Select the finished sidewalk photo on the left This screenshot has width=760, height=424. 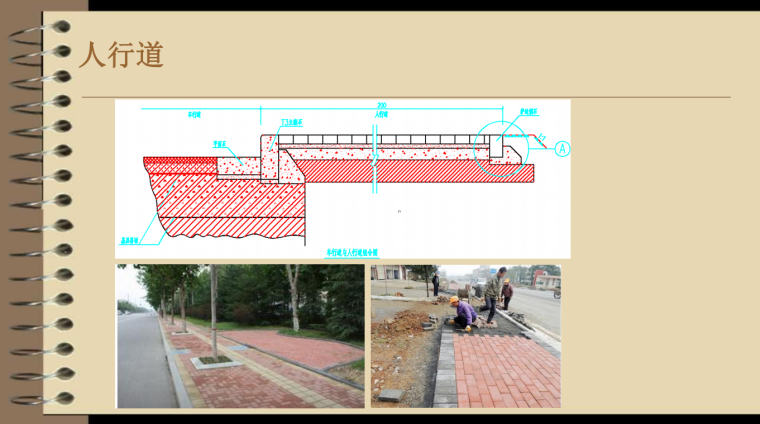tap(240, 336)
